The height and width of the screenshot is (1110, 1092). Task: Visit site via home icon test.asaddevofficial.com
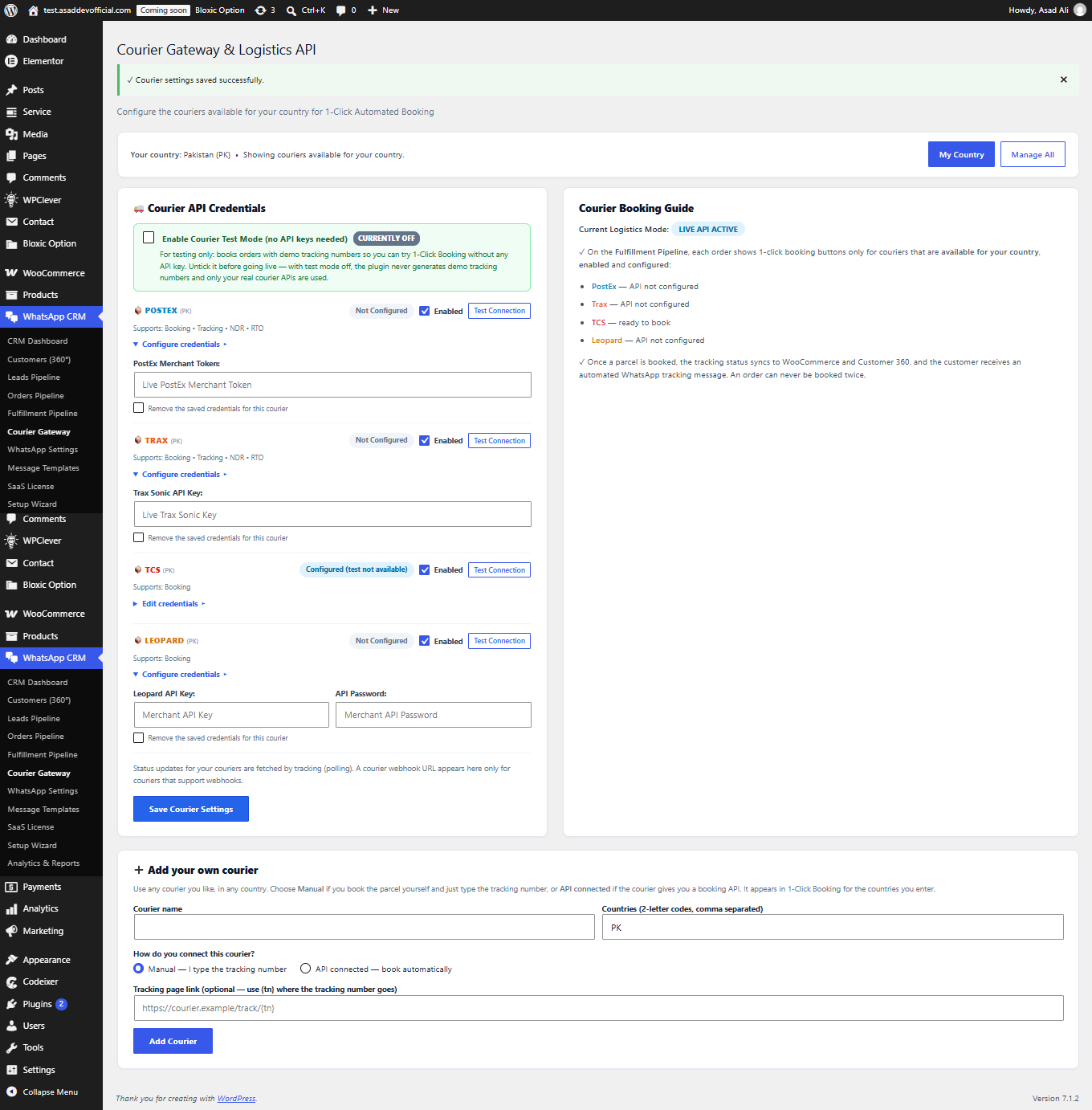point(79,10)
